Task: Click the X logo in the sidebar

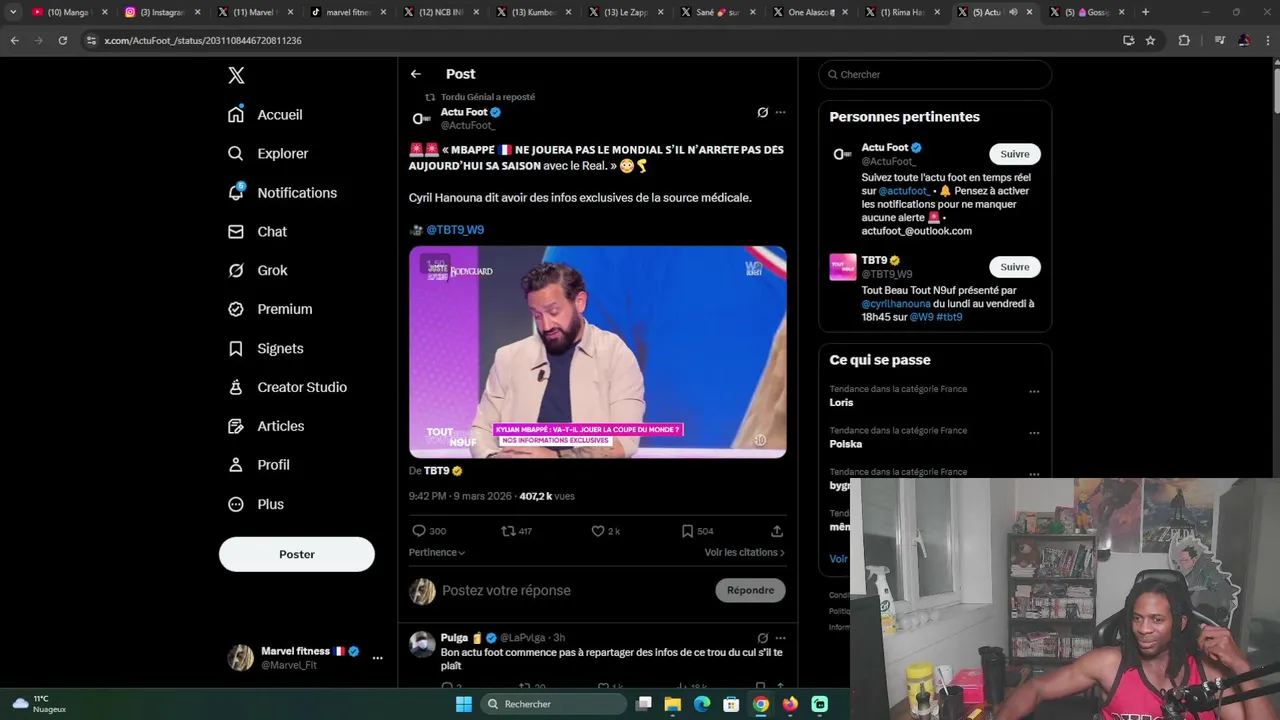Action: click(x=236, y=75)
